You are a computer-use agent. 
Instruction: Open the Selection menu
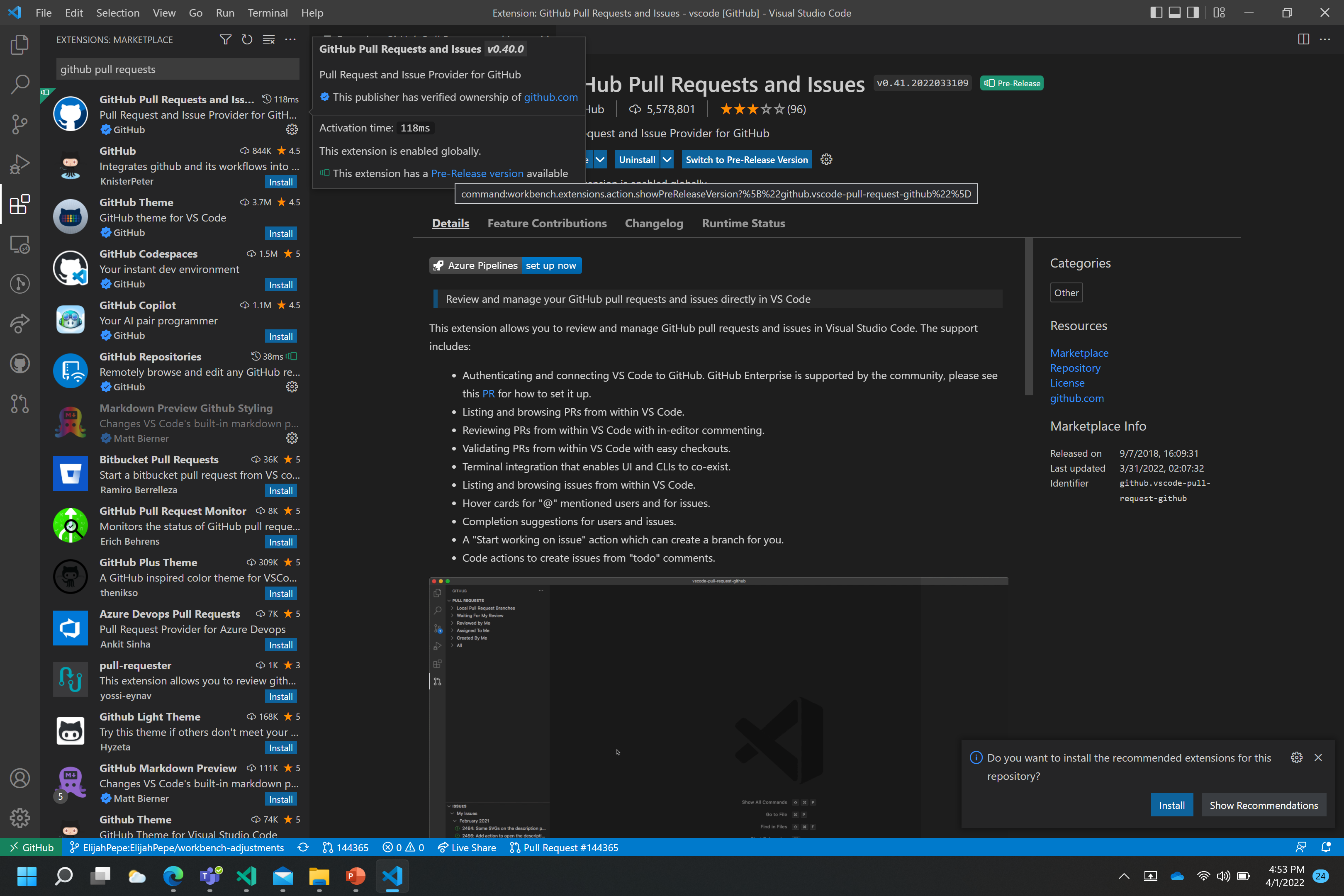click(118, 12)
